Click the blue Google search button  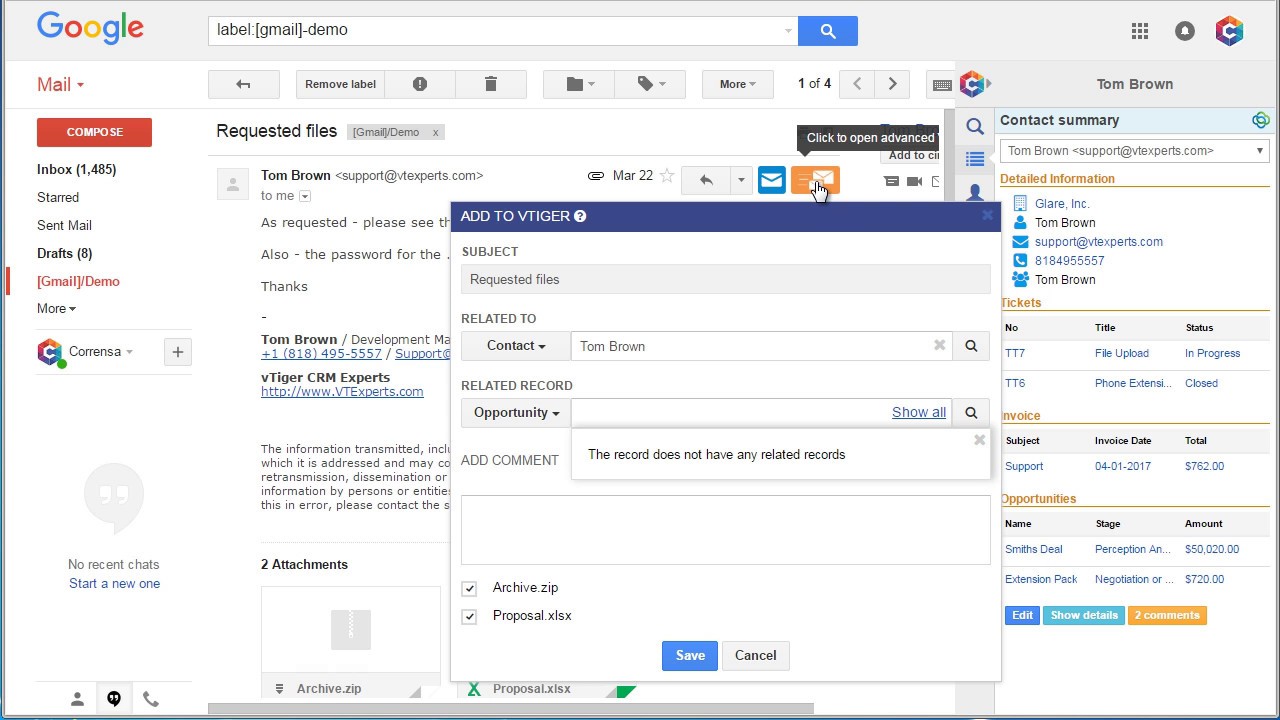click(x=828, y=30)
